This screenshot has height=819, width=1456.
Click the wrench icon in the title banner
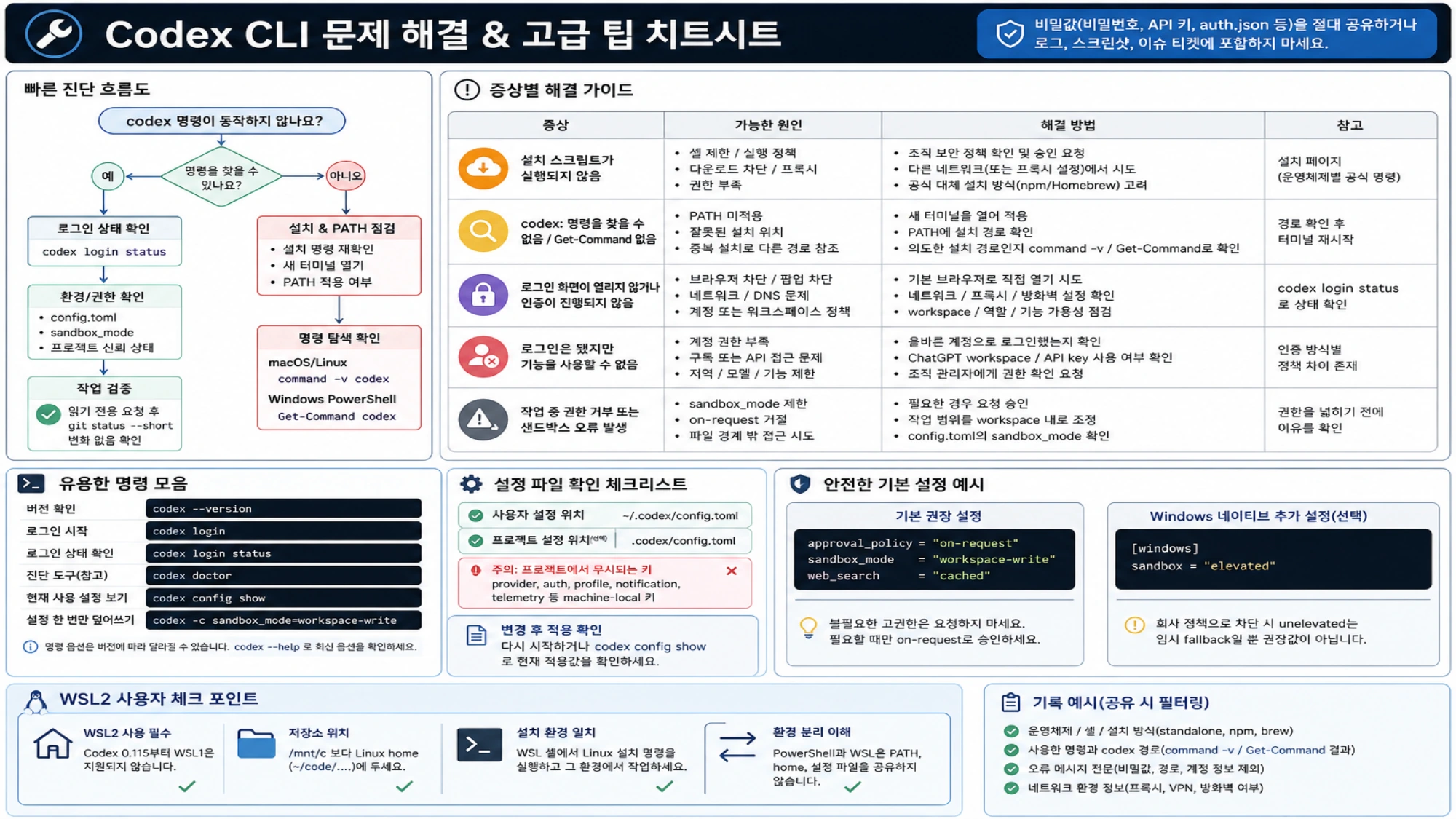click(54, 33)
